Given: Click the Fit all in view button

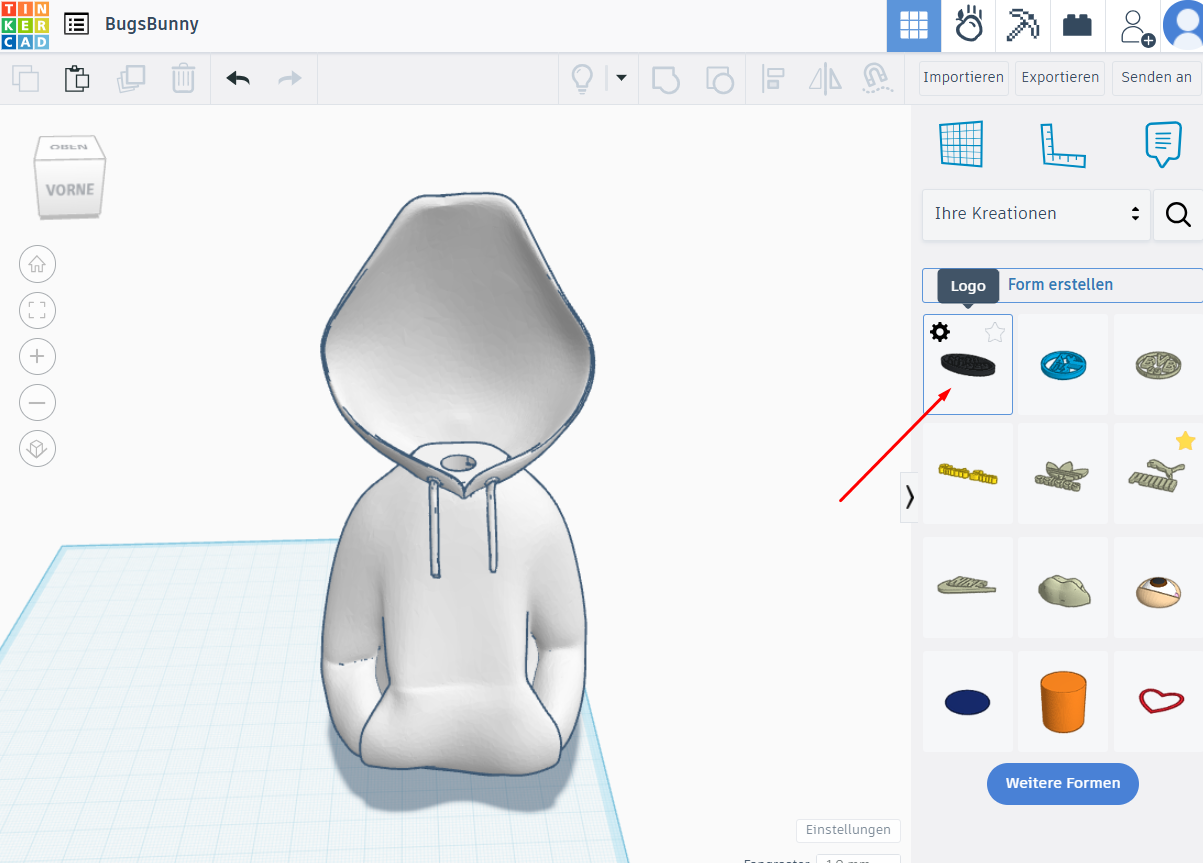Looking at the screenshot, I should (x=37, y=311).
